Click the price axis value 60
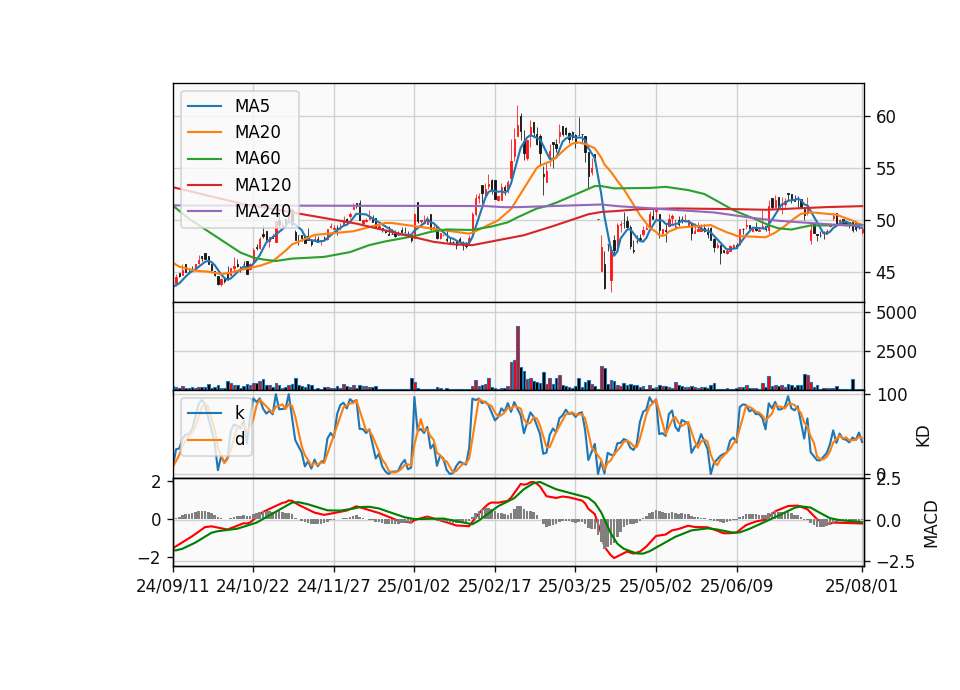The width and height of the screenshot is (960, 690). 885,117
